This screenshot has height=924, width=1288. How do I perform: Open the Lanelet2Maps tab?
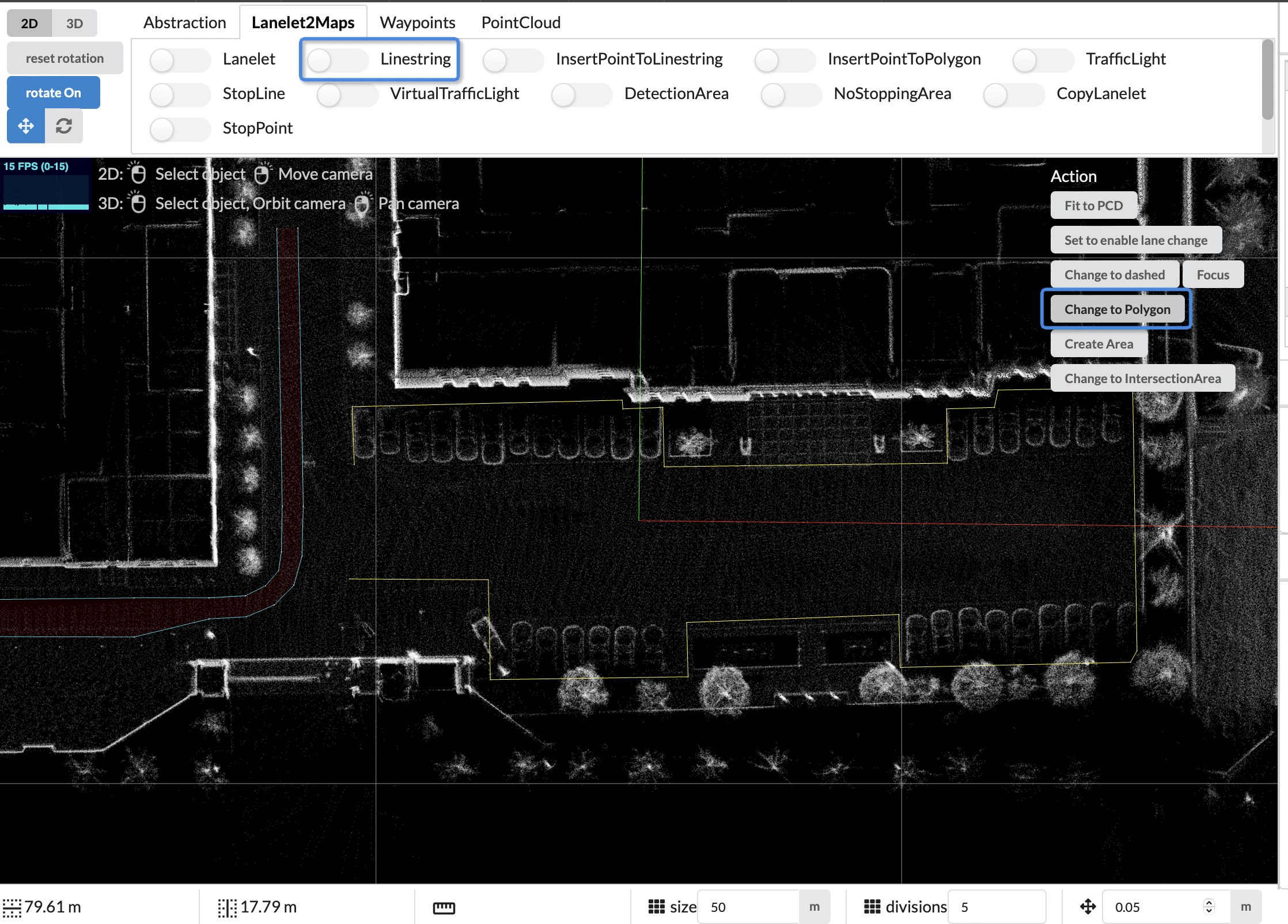click(303, 22)
